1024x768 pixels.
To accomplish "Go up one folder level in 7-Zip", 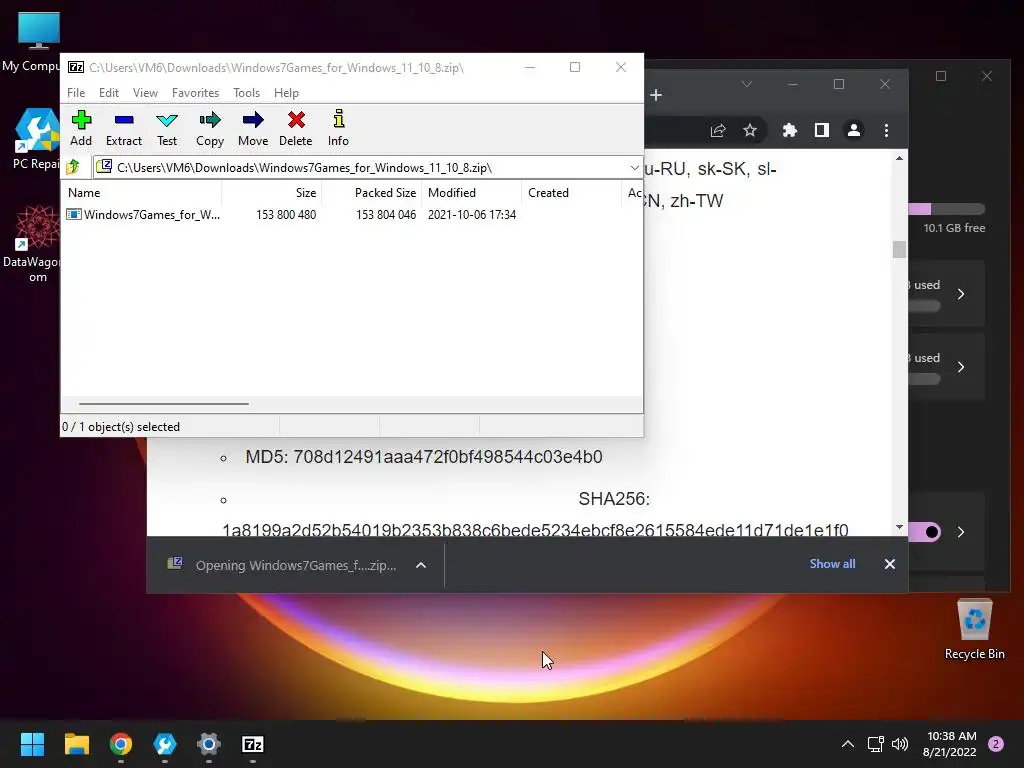I will pos(73,167).
